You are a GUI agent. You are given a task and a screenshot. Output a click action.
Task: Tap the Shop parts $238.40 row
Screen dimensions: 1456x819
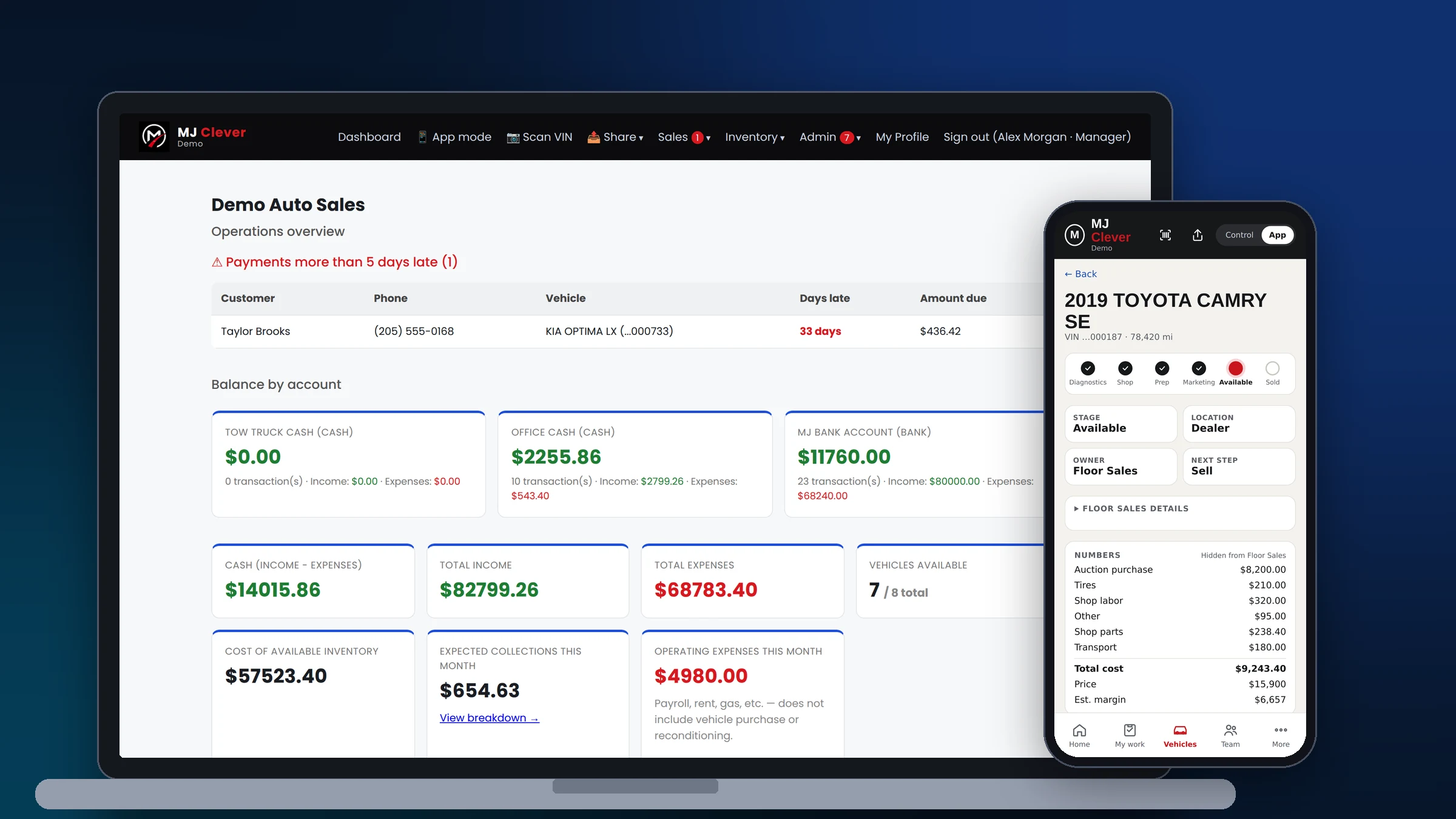point(1180,632)
